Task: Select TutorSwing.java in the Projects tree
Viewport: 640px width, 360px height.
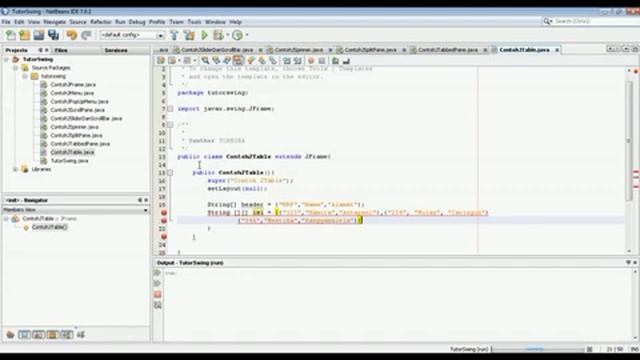Action: coord(69,161)
